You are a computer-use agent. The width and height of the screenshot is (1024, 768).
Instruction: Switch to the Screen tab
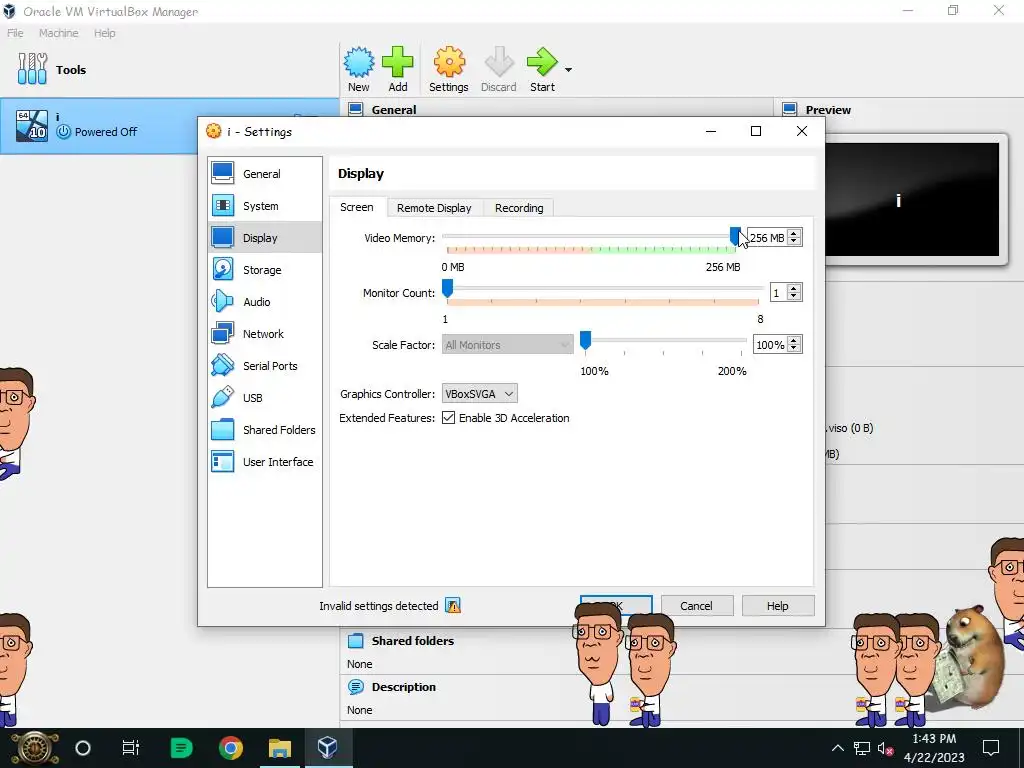(x=357, y=207)
